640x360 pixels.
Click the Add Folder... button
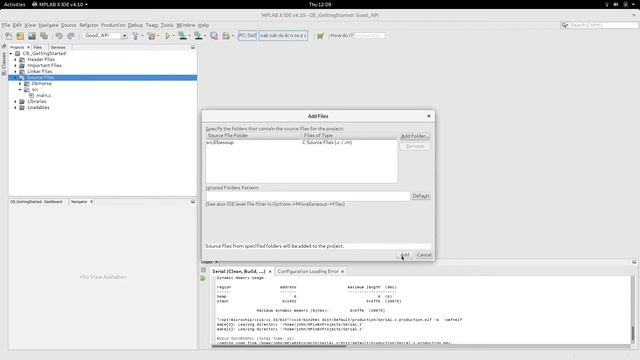[415, 136]
